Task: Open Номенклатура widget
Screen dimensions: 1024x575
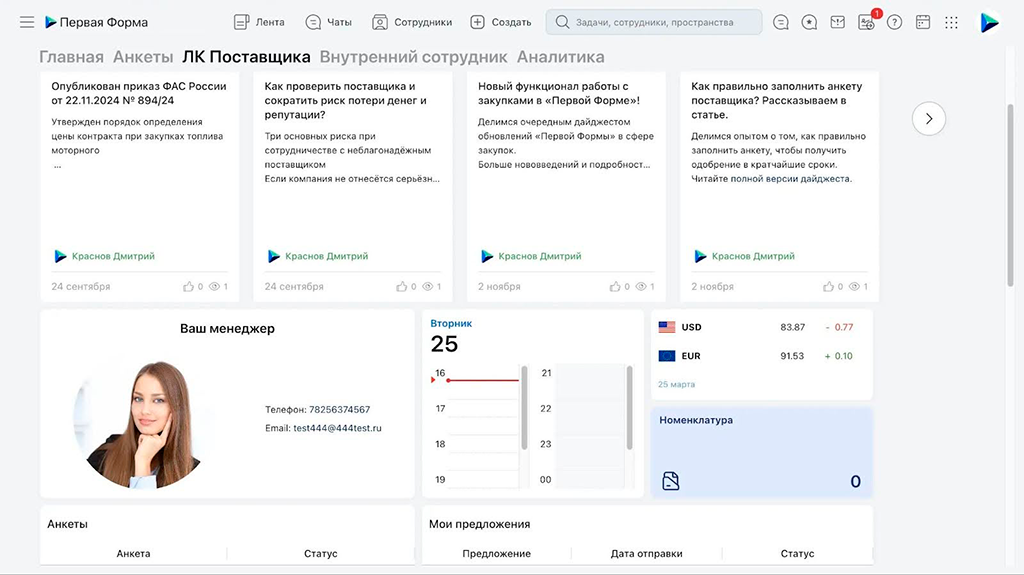Action: 761,452
